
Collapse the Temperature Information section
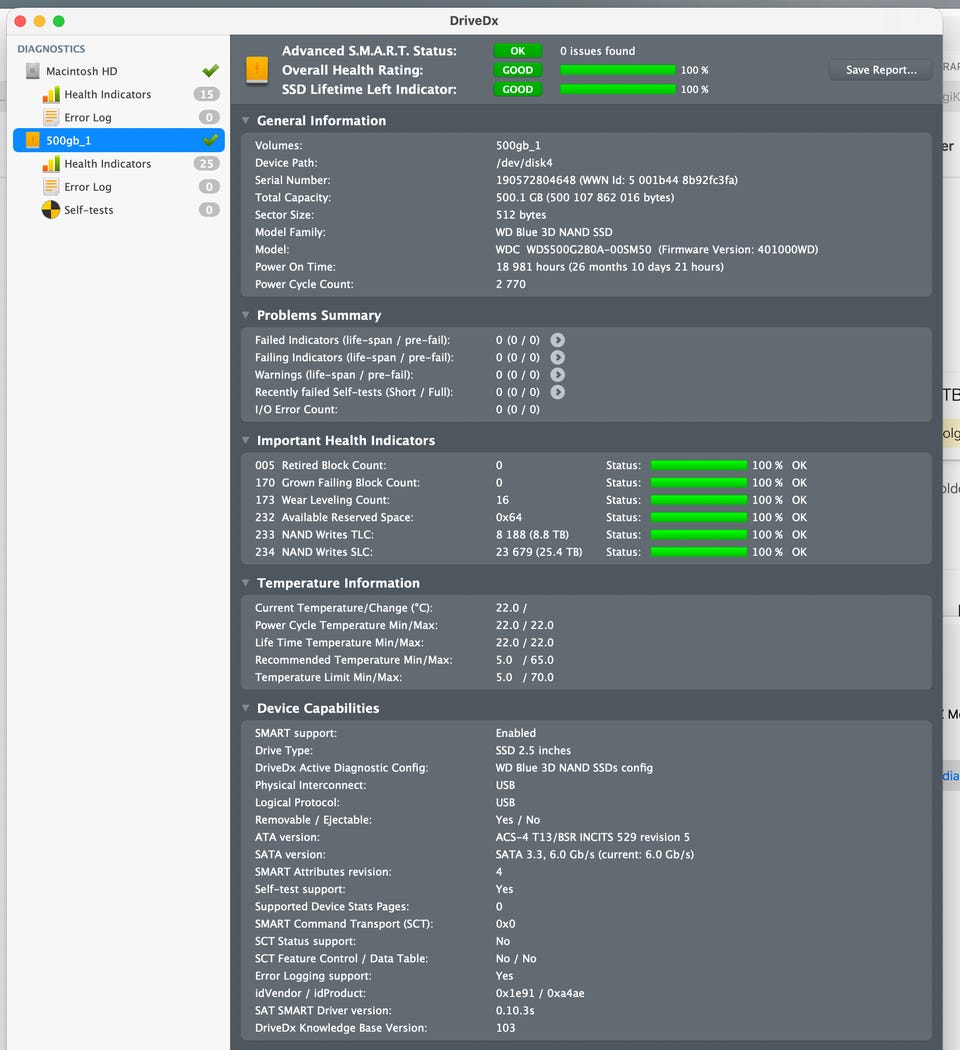(246, 583)
